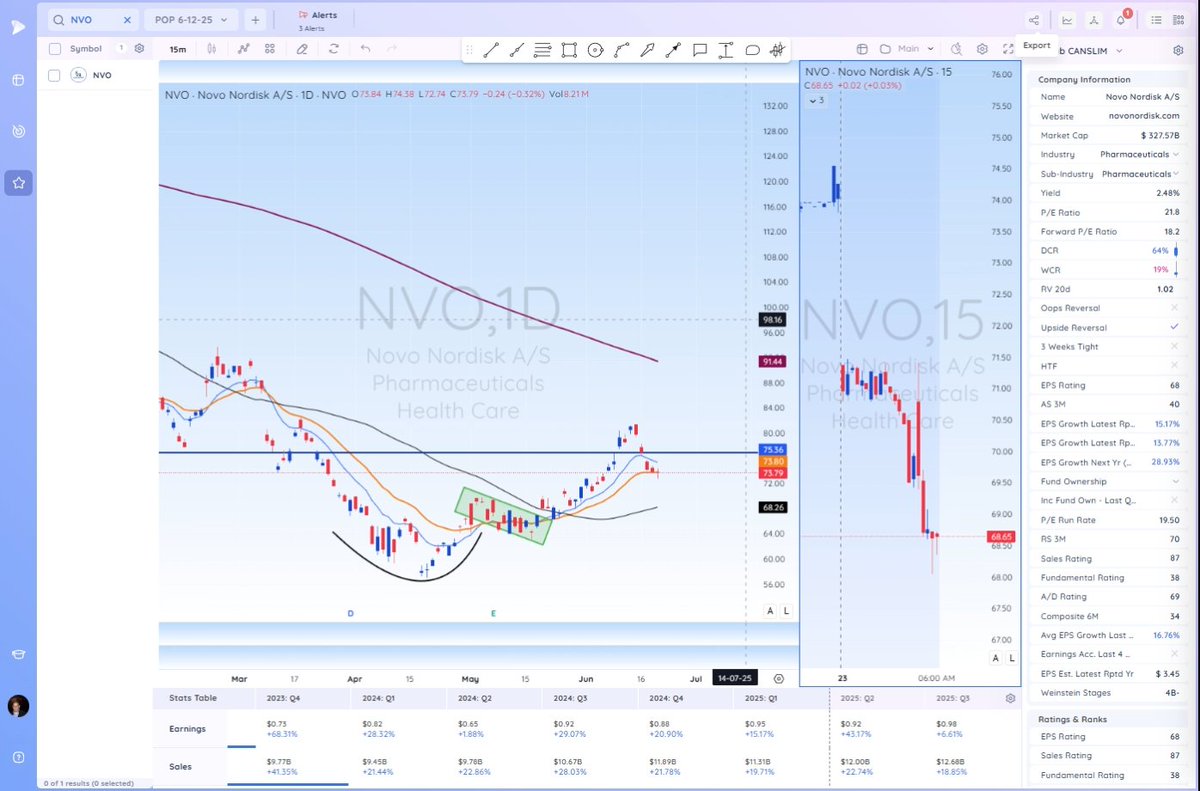
Task: Click the user profile avatar
Action: (18, 706)
